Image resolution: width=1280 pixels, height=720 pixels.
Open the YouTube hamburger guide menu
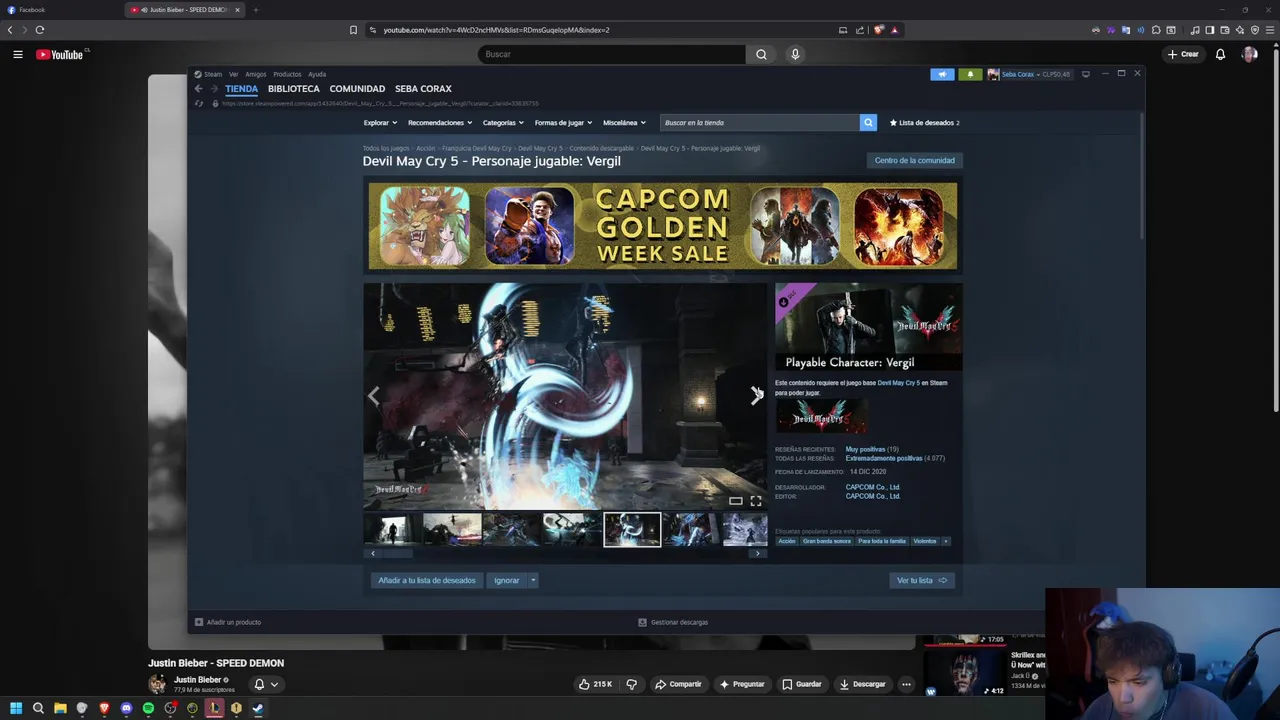pyautogui.click(x=18, y=54)
